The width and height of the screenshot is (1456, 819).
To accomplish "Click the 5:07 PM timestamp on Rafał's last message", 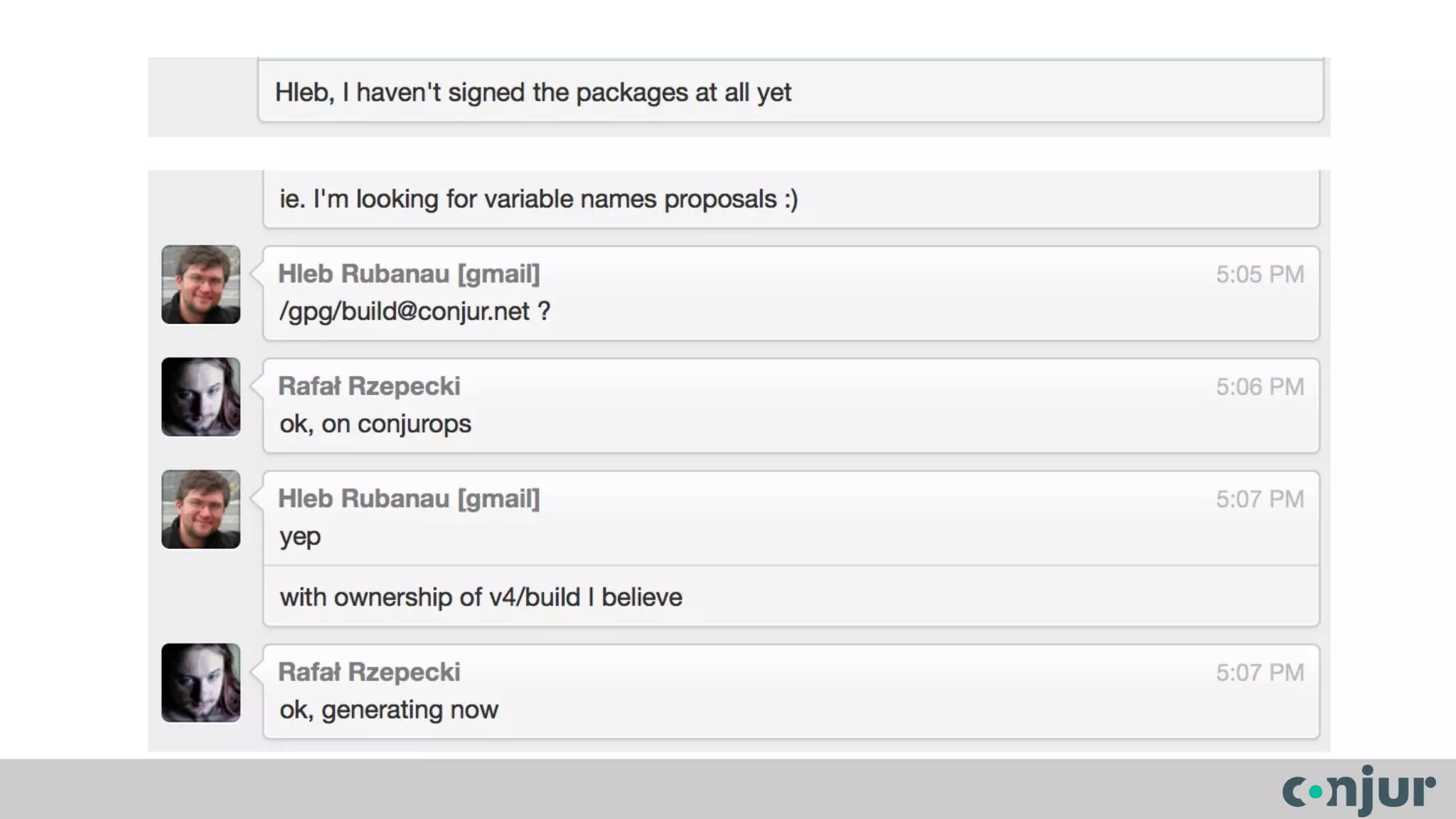I will pyautogui.click(x=1259, y=673).
